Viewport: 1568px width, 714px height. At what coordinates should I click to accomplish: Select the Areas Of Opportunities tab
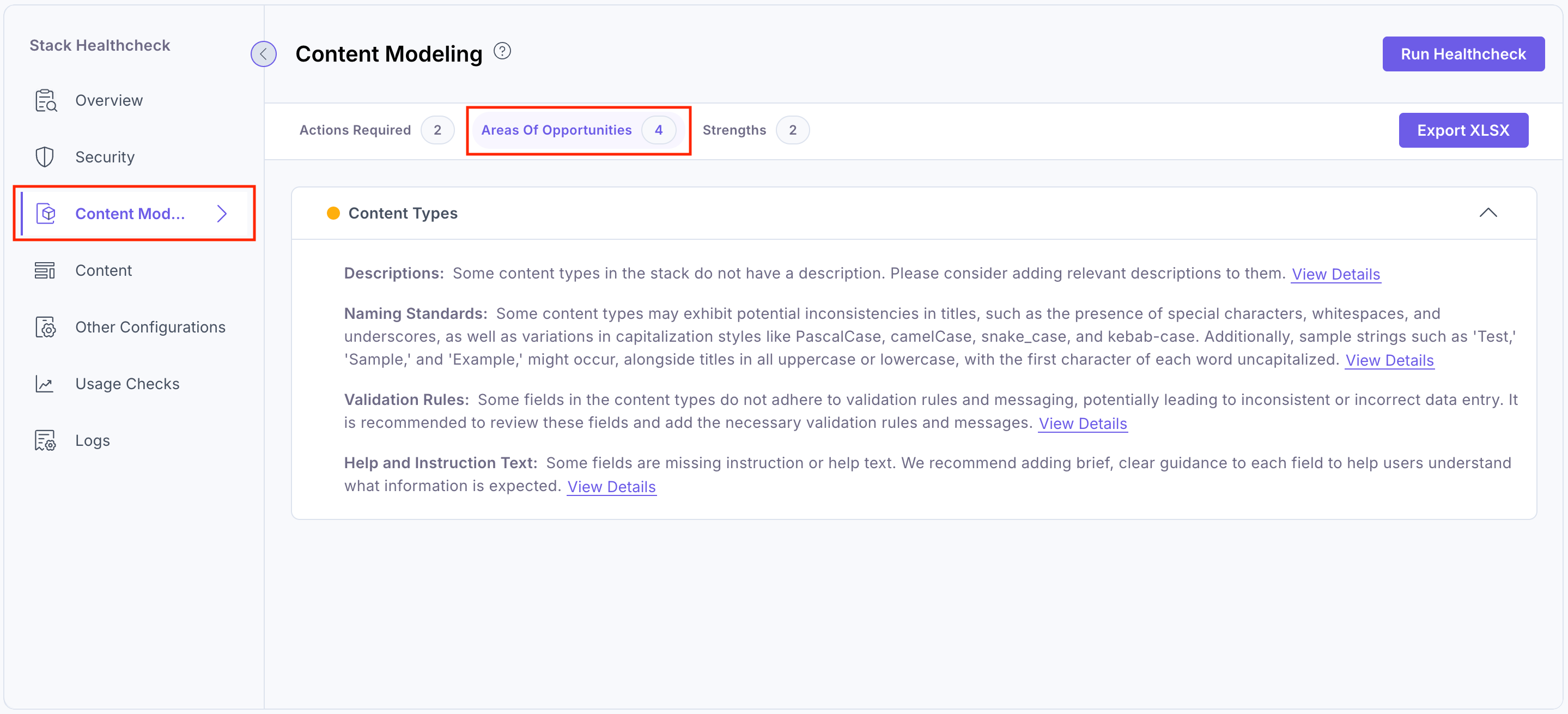(x=556, y=130)
